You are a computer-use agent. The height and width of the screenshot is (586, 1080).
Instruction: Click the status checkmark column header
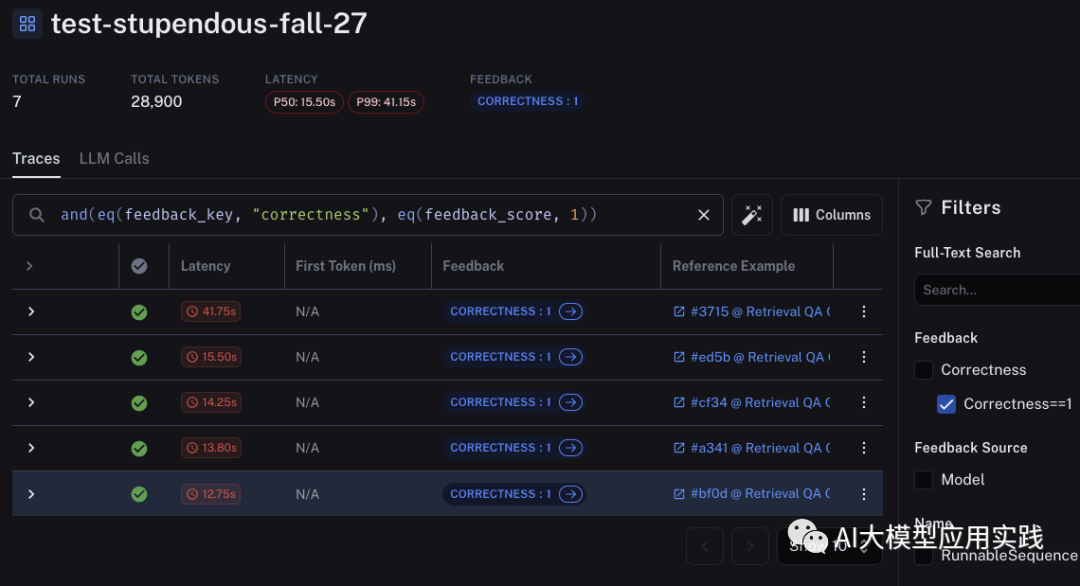click(139, 266)
